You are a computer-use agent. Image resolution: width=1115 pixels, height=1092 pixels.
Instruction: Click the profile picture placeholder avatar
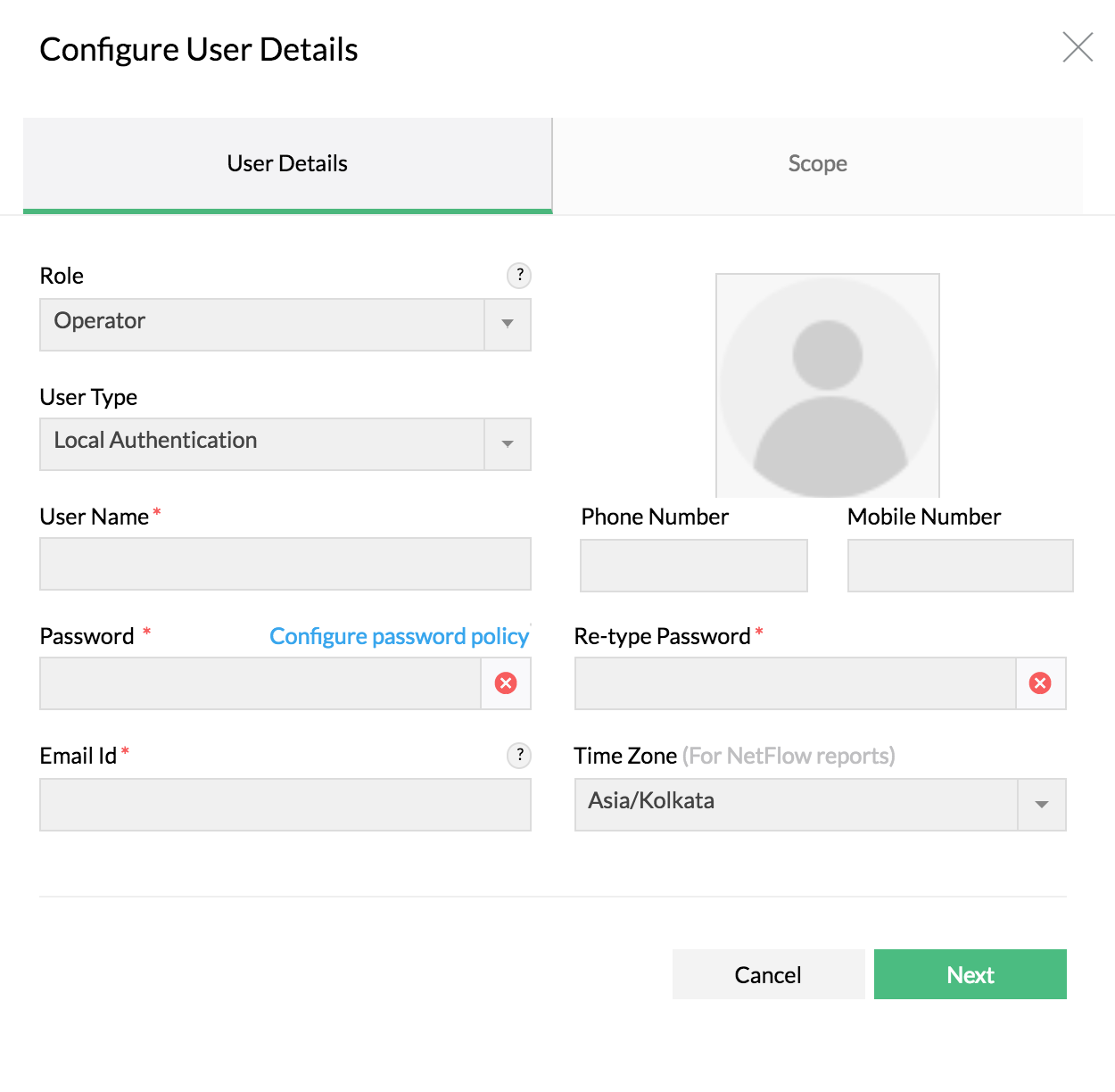coord(827,385)
